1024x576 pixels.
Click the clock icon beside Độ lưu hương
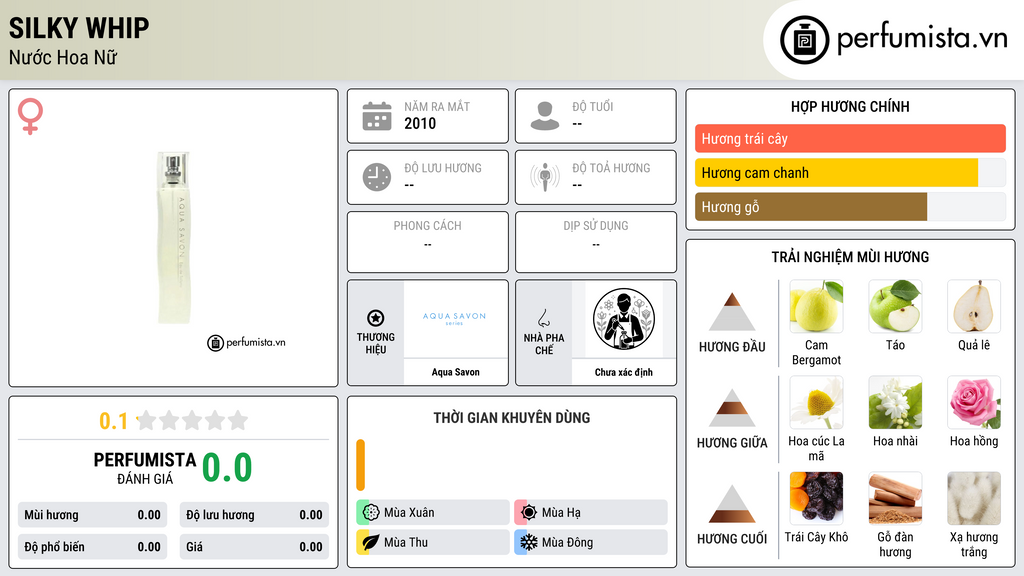click(x=377, y=177)
